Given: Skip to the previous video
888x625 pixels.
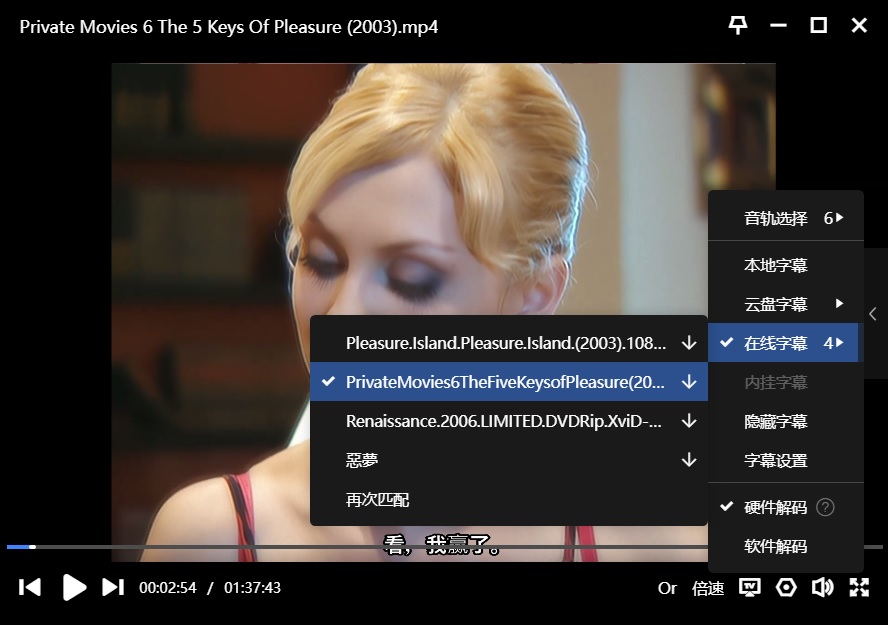Looking at the screenshot, I should point(30,587).
